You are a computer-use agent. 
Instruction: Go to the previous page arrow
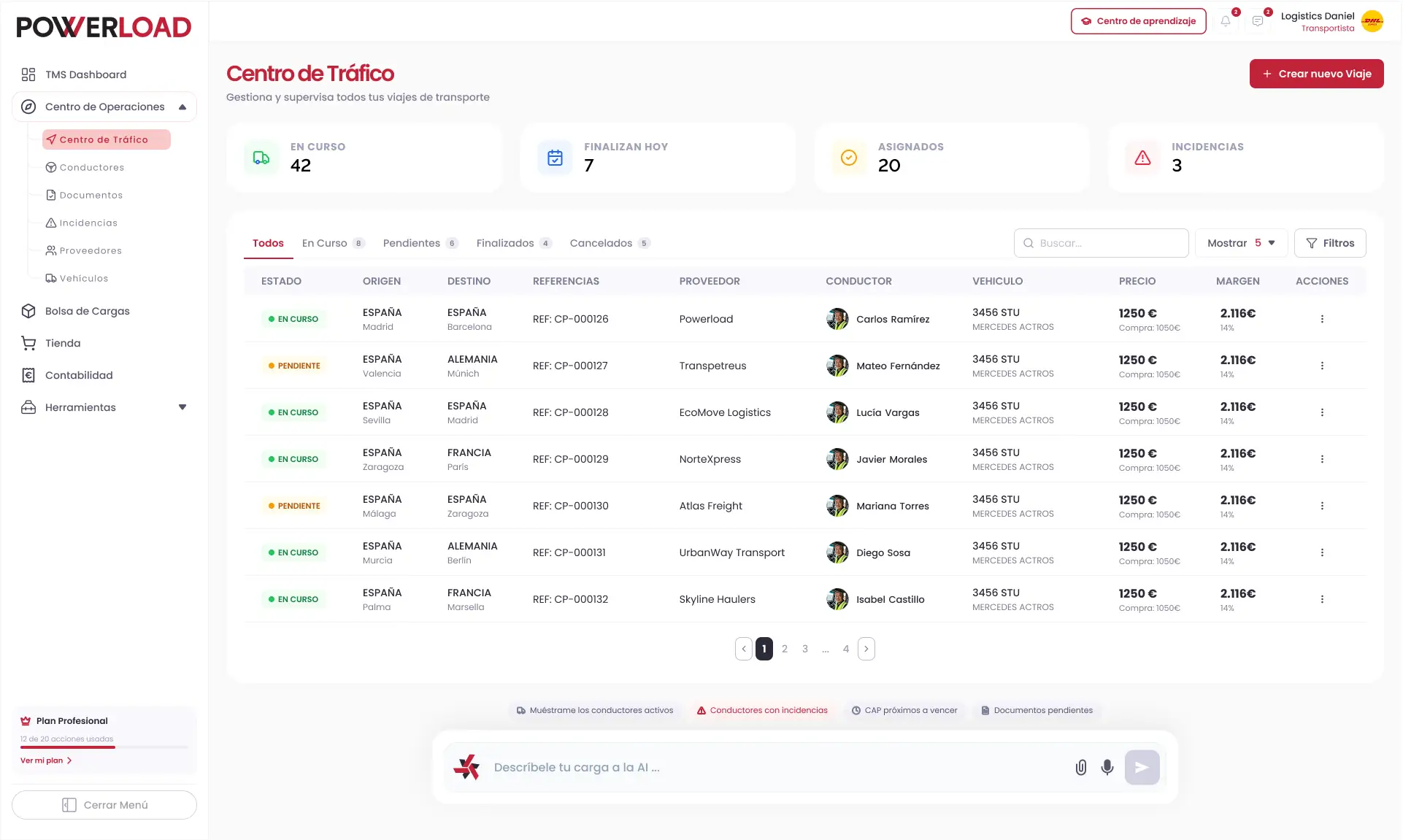(744, 649)
